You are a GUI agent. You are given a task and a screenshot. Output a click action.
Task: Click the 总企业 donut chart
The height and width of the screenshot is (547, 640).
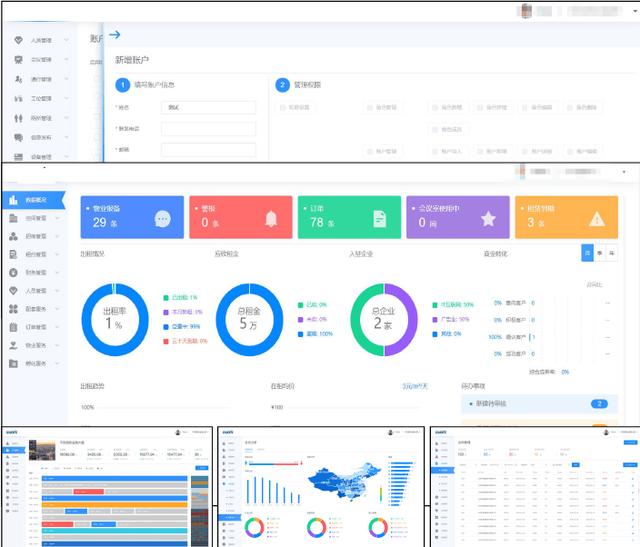384,320
